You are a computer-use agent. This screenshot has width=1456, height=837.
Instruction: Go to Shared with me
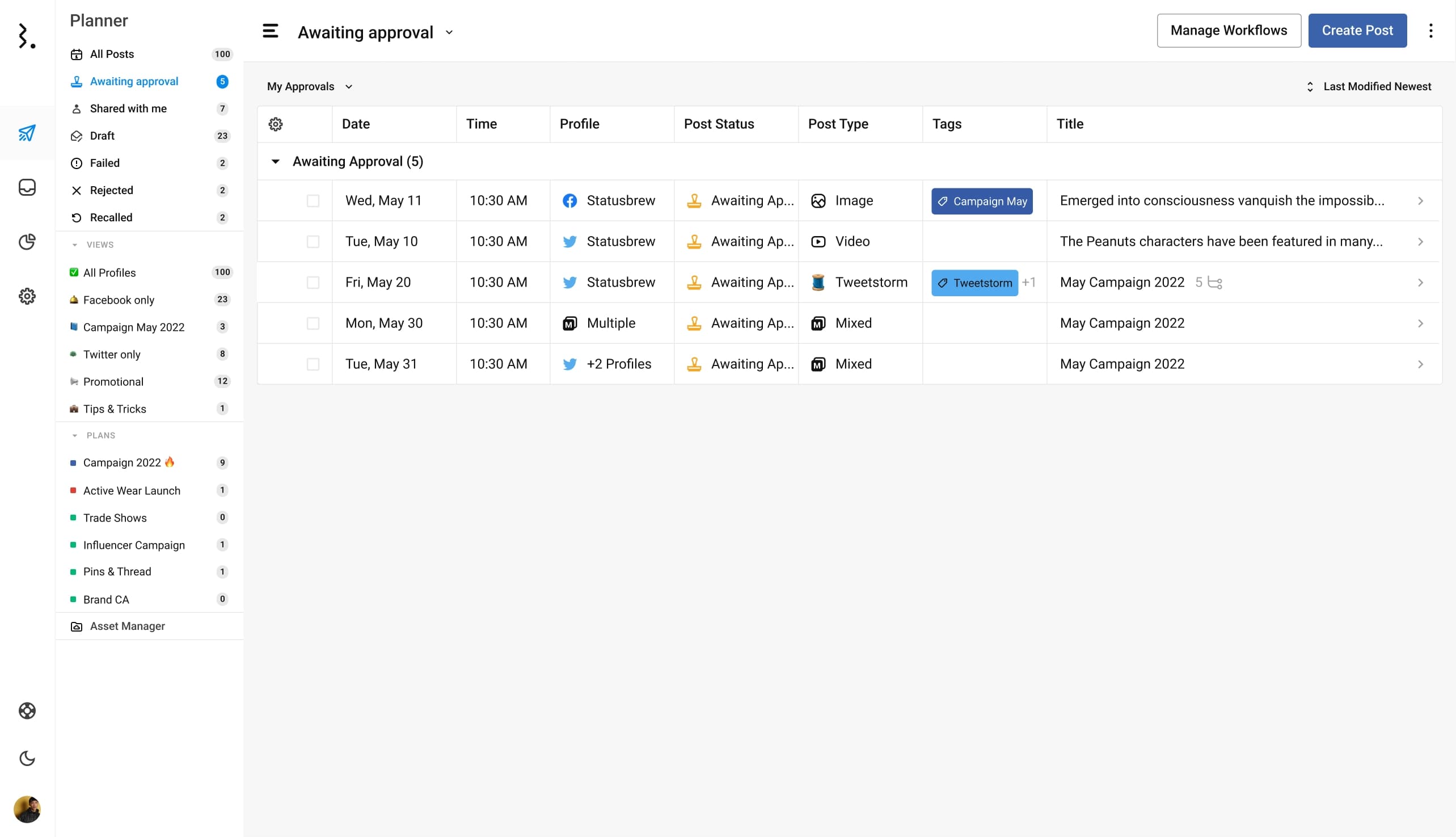tap(150, 108)
